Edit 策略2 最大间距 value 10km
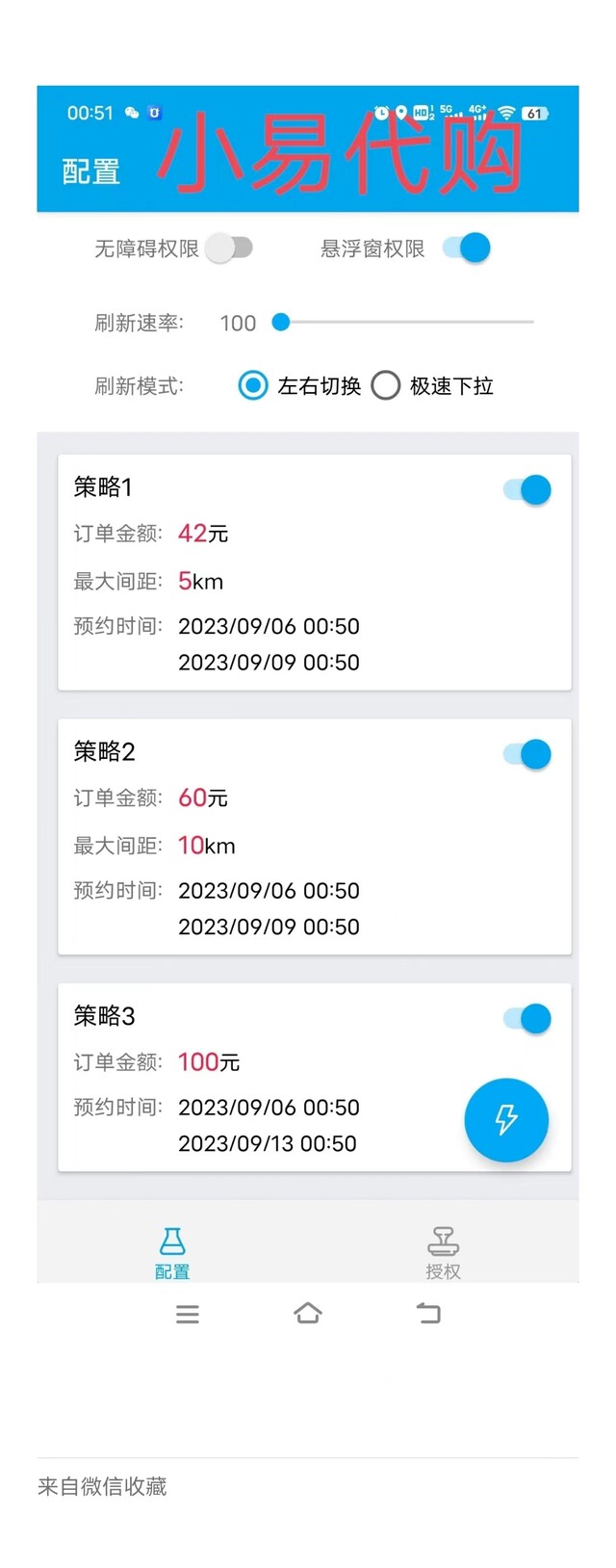 click(206, 846)
